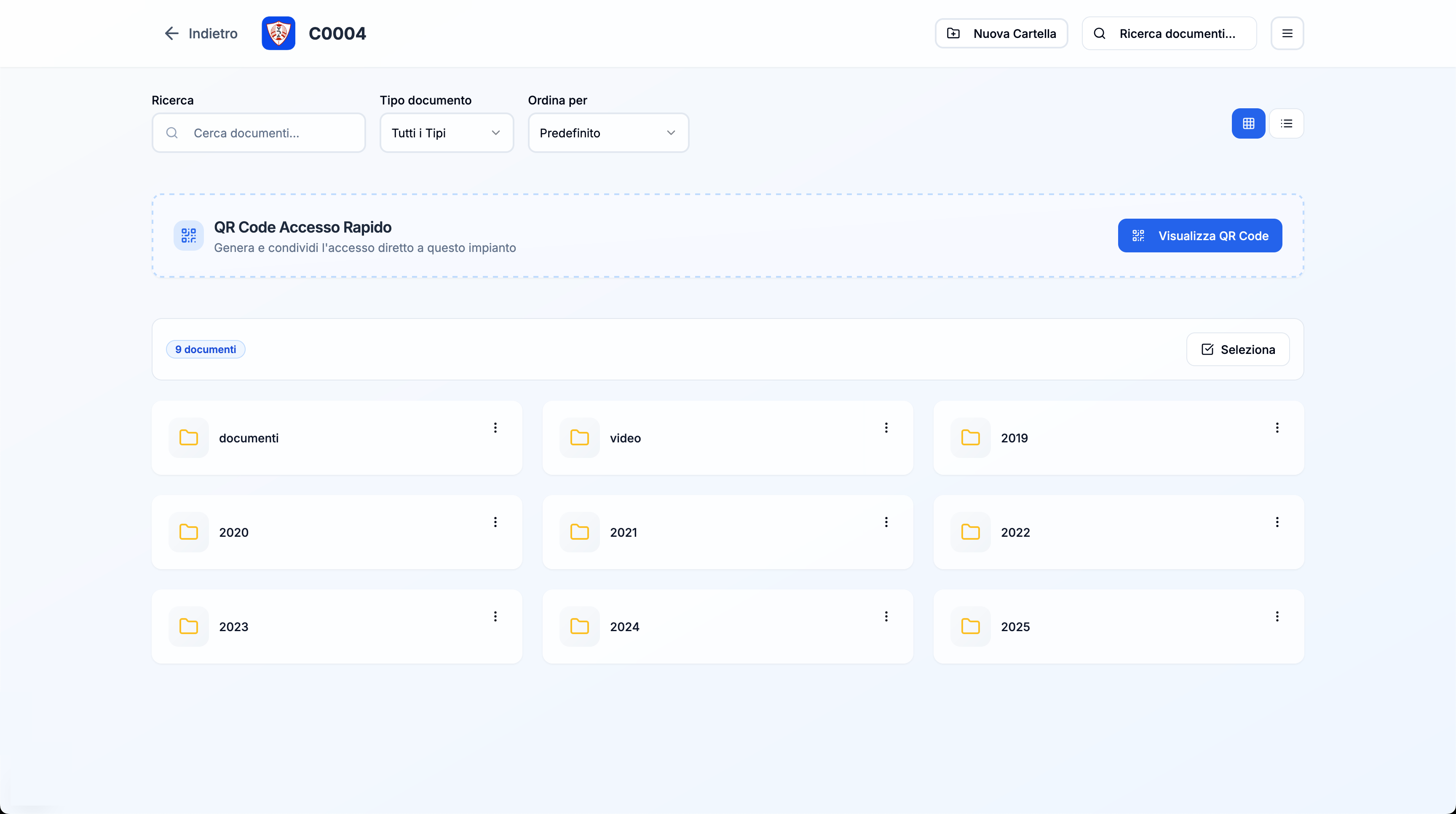This screenshot has height=814, width=1456.
Task: Switch to list view
Action: coord(1287,123)
